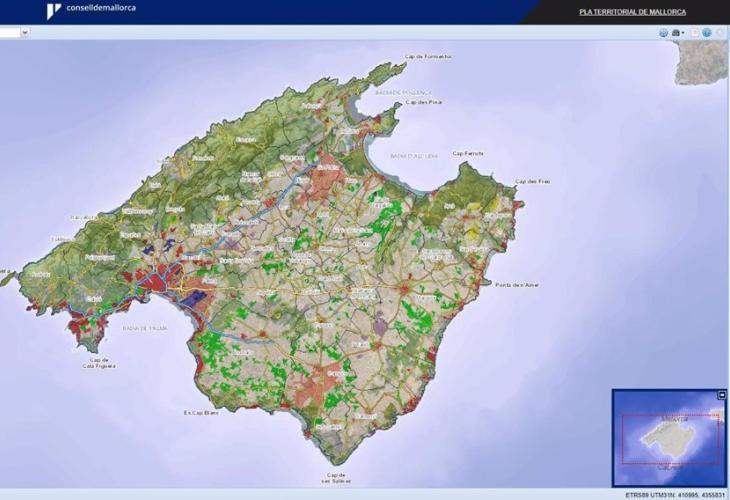
Task: Click the white document icon in toolbar
Action: click(695, 32)
